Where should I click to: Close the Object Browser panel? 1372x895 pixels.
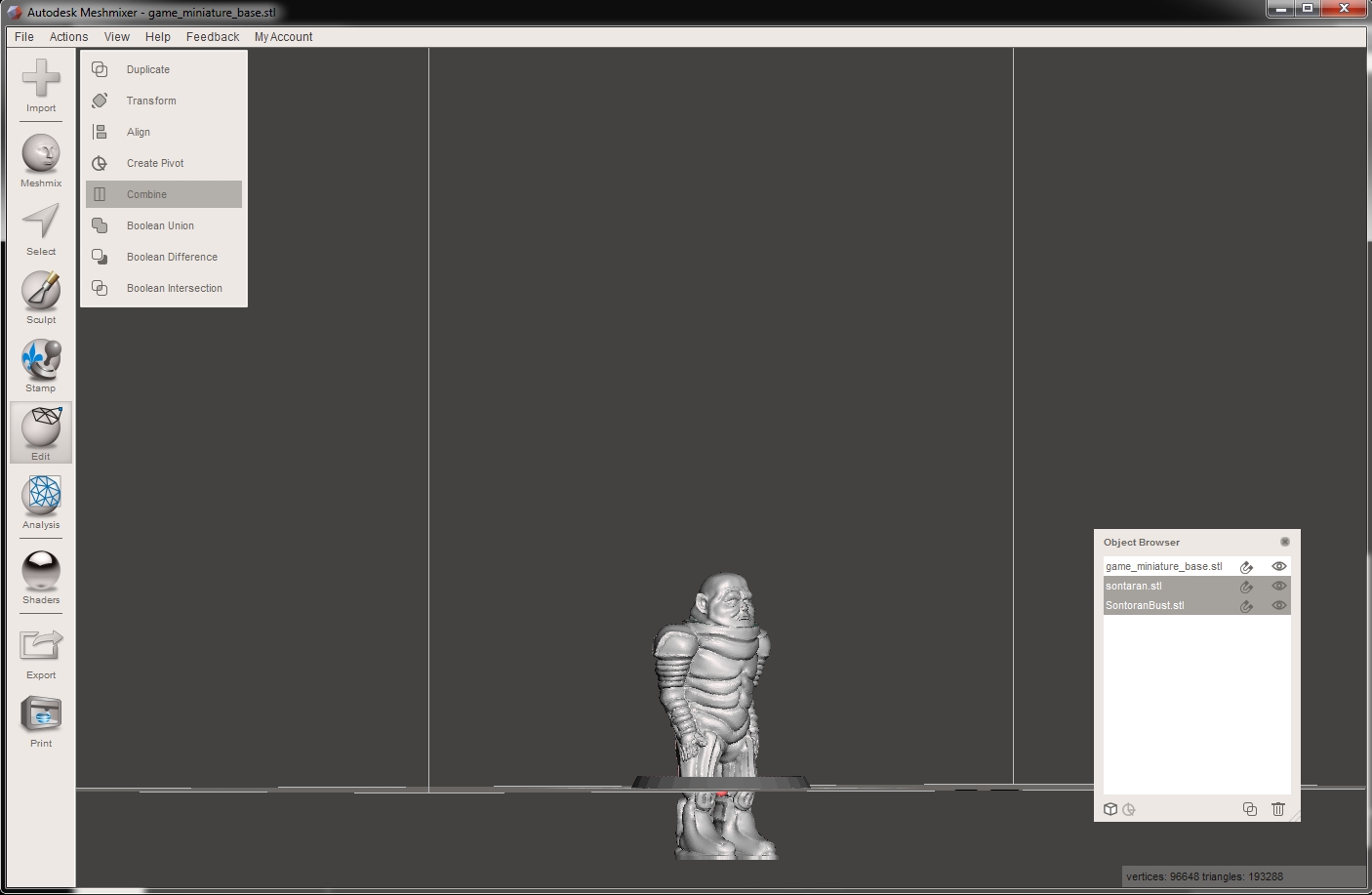[x=1284, y=542]
